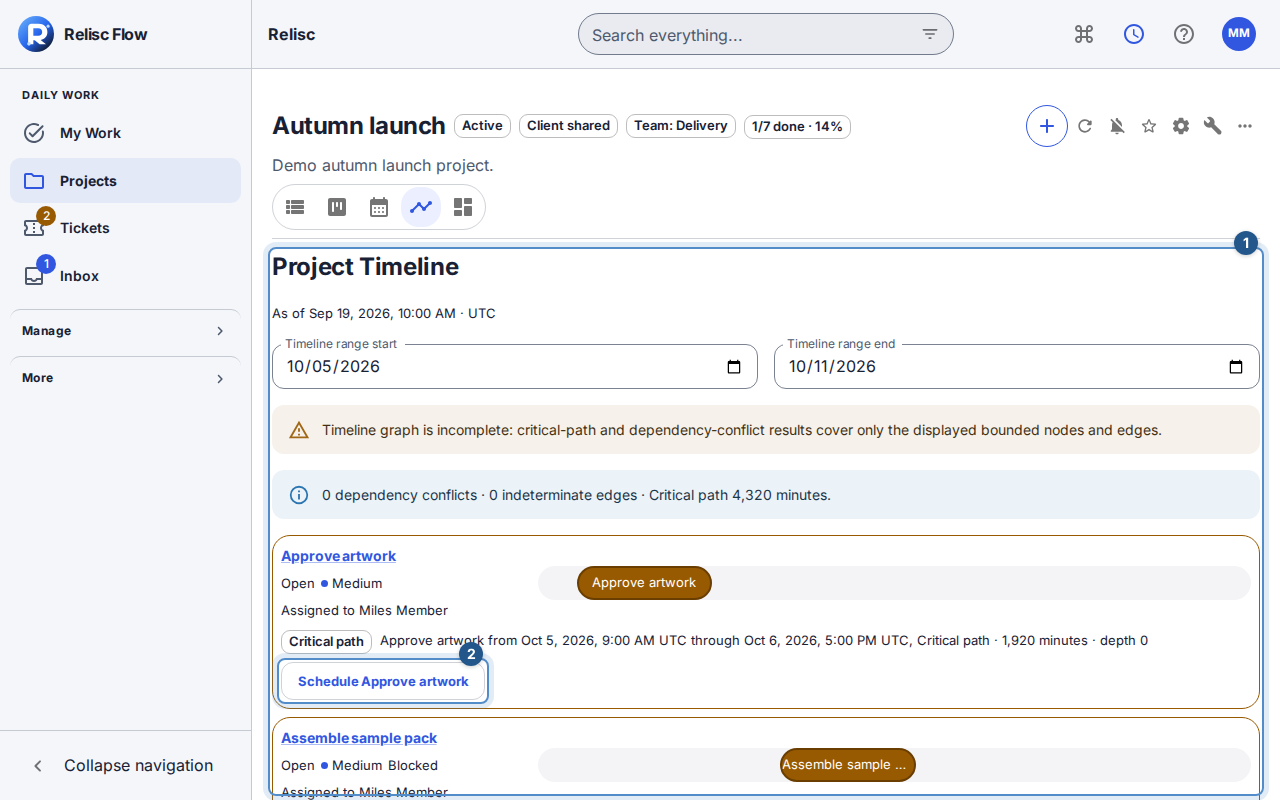The image size is (1280, 800).
Task: Click the Timeline range end date field
Action: click(x=1017, y=367)
